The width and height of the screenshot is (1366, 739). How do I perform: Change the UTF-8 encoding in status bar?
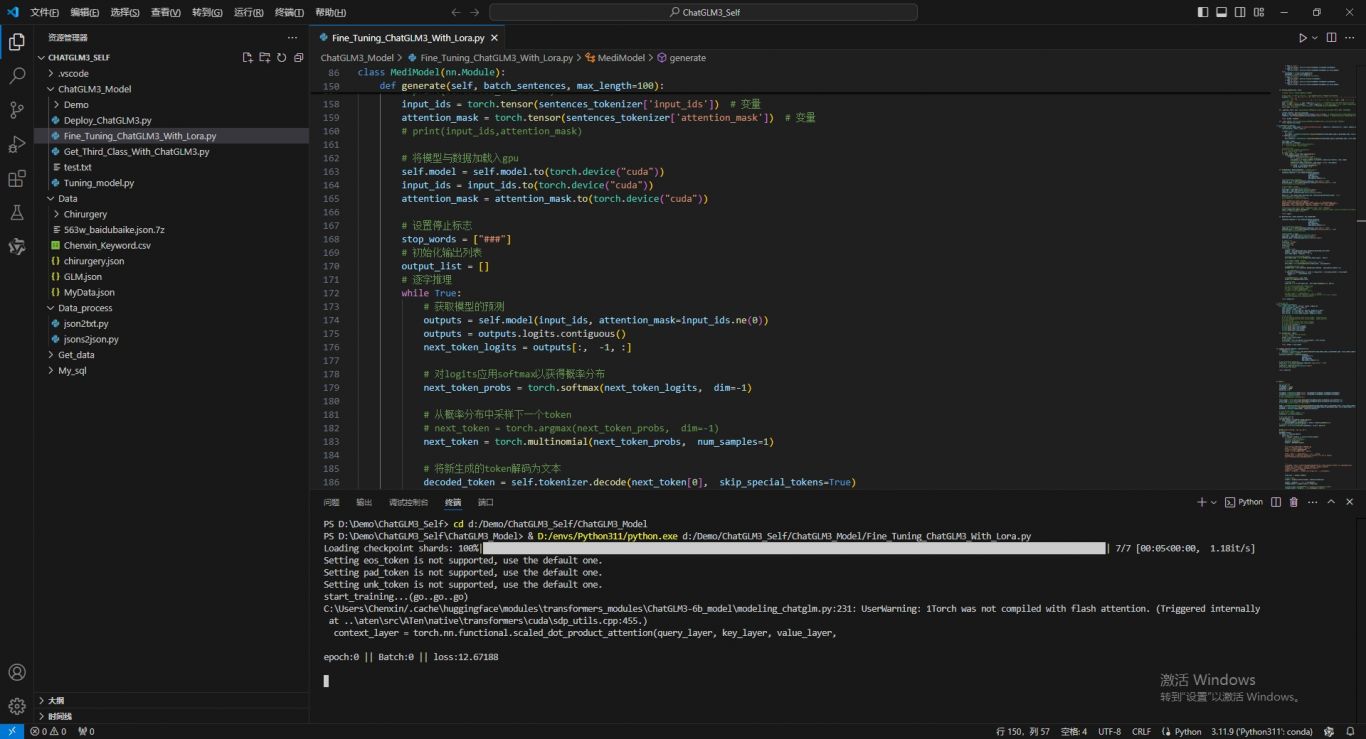1109,731
